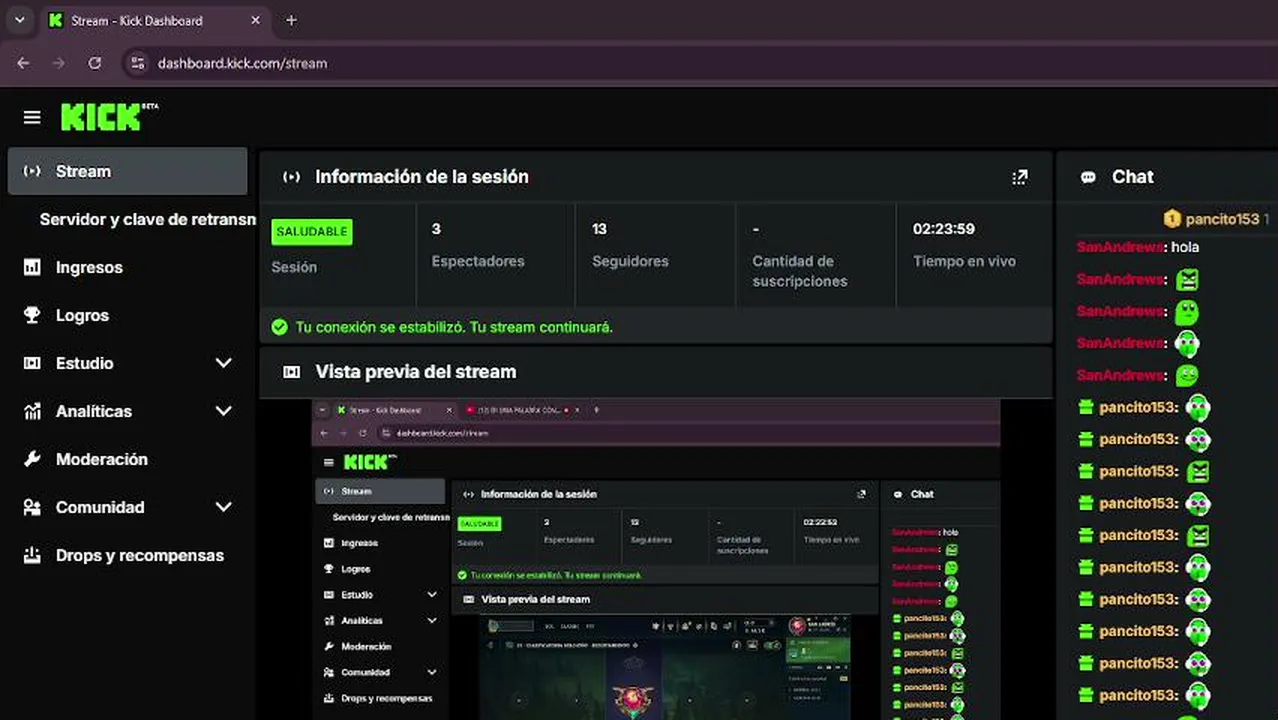Click SanAndrews username on hola message

click(x=1121, y=247)
